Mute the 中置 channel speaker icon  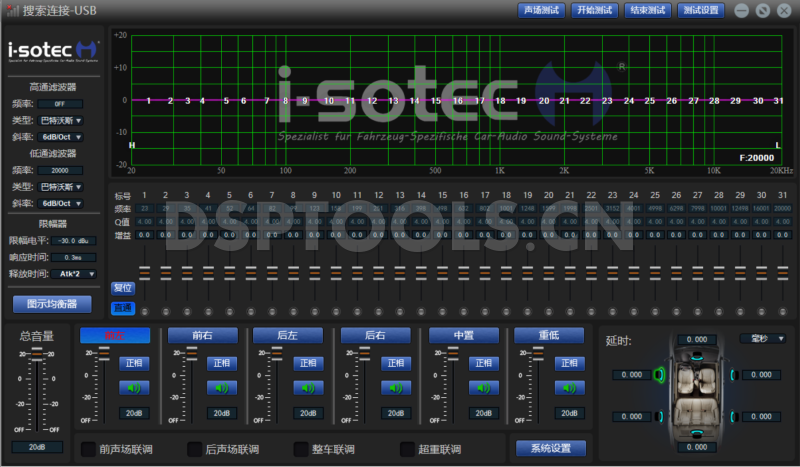pyautogui.click(x=484, y=388)
